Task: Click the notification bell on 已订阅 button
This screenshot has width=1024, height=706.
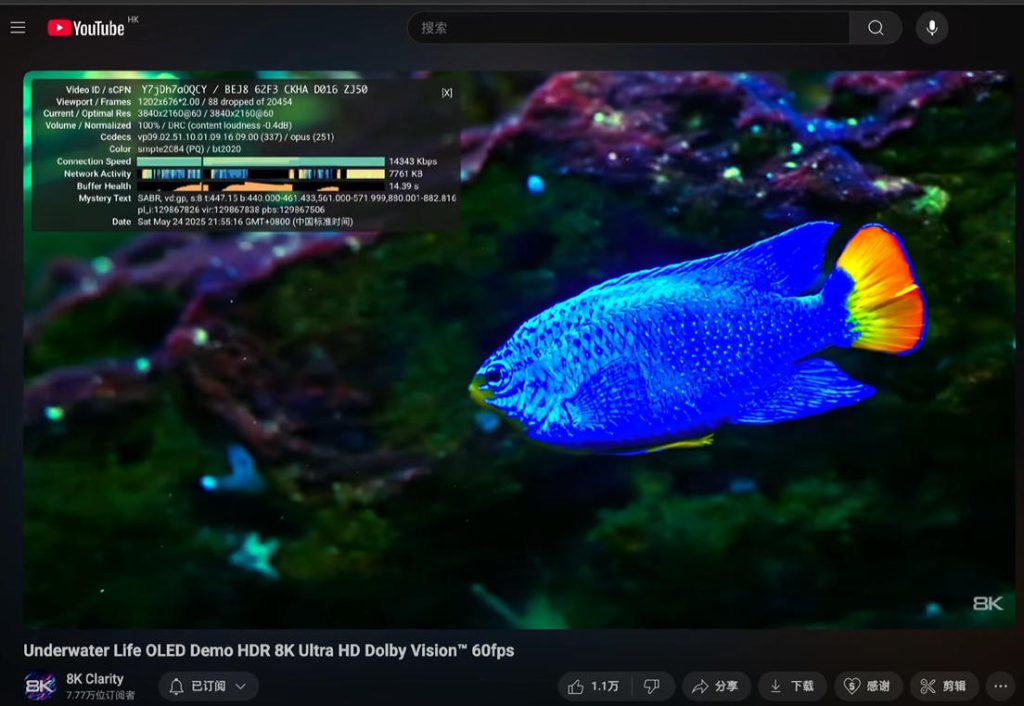Action: click(177, 686)
